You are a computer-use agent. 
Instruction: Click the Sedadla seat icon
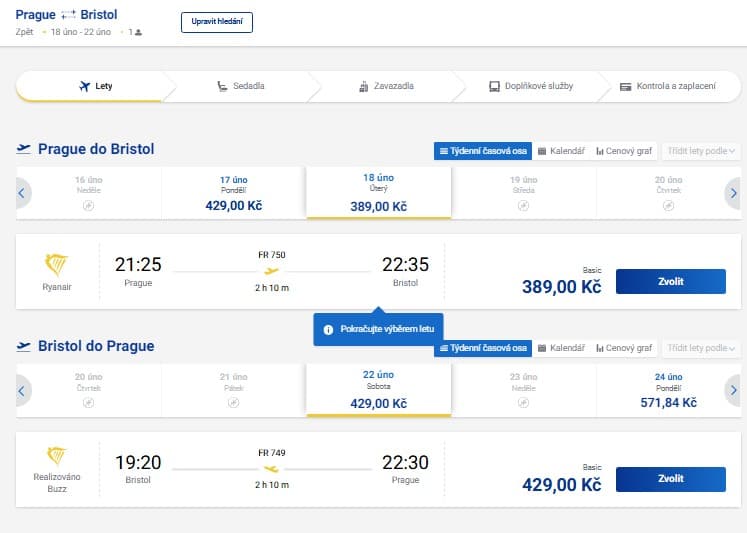222,86
